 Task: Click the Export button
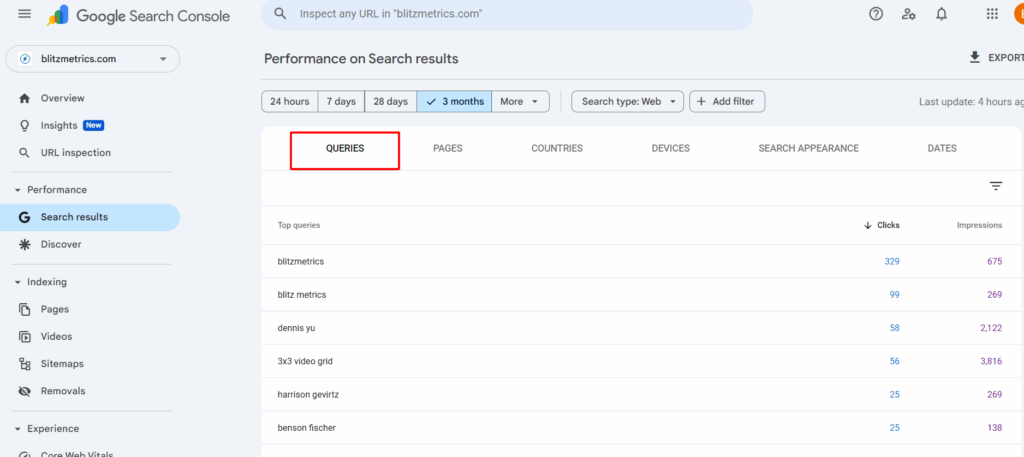[x=997, y=57]
